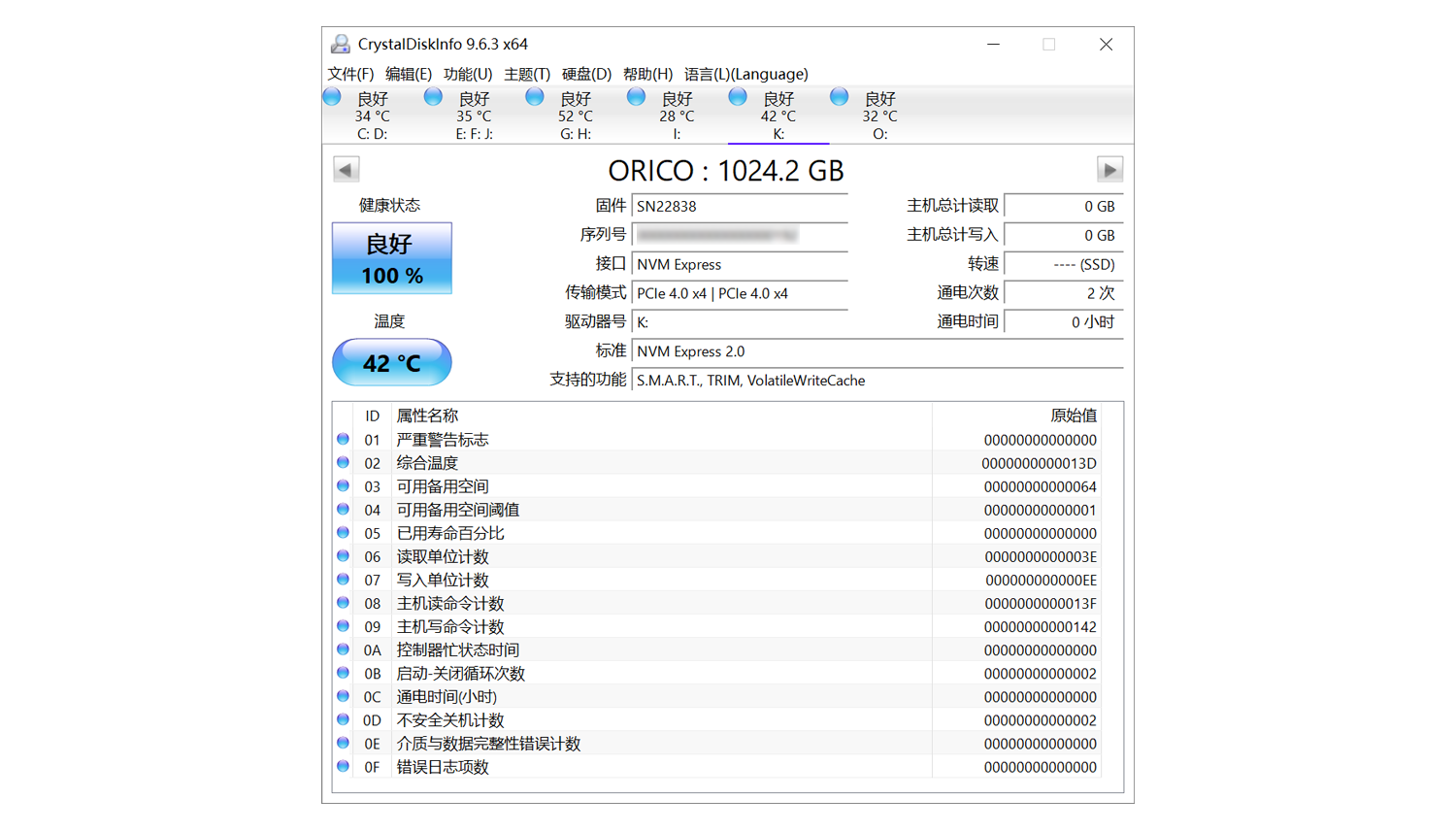This screenshot has height=832, width=1456.
Task: Switch to the 34 °C disk temperature tab
Action: click(373, 116)
